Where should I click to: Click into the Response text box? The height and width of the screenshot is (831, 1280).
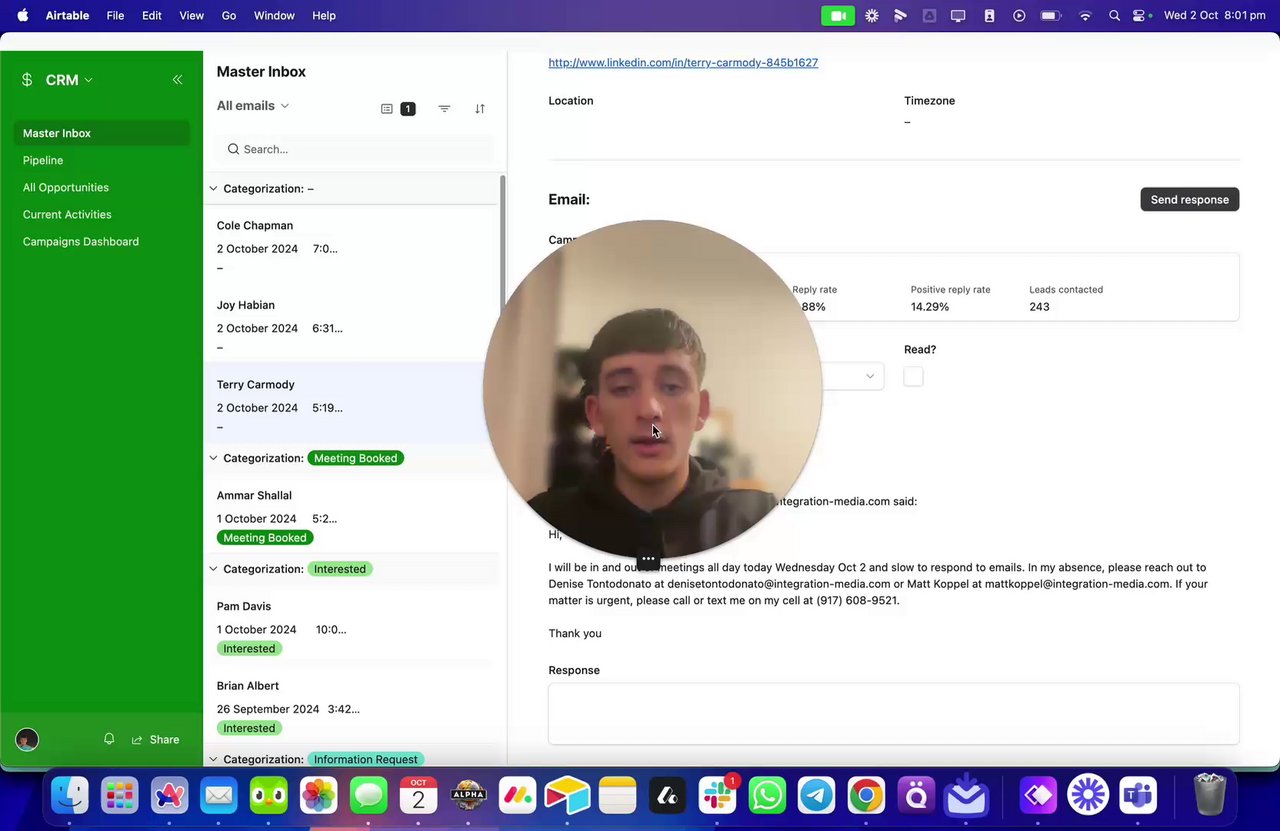pyautogui.click(x=894, y=713)
